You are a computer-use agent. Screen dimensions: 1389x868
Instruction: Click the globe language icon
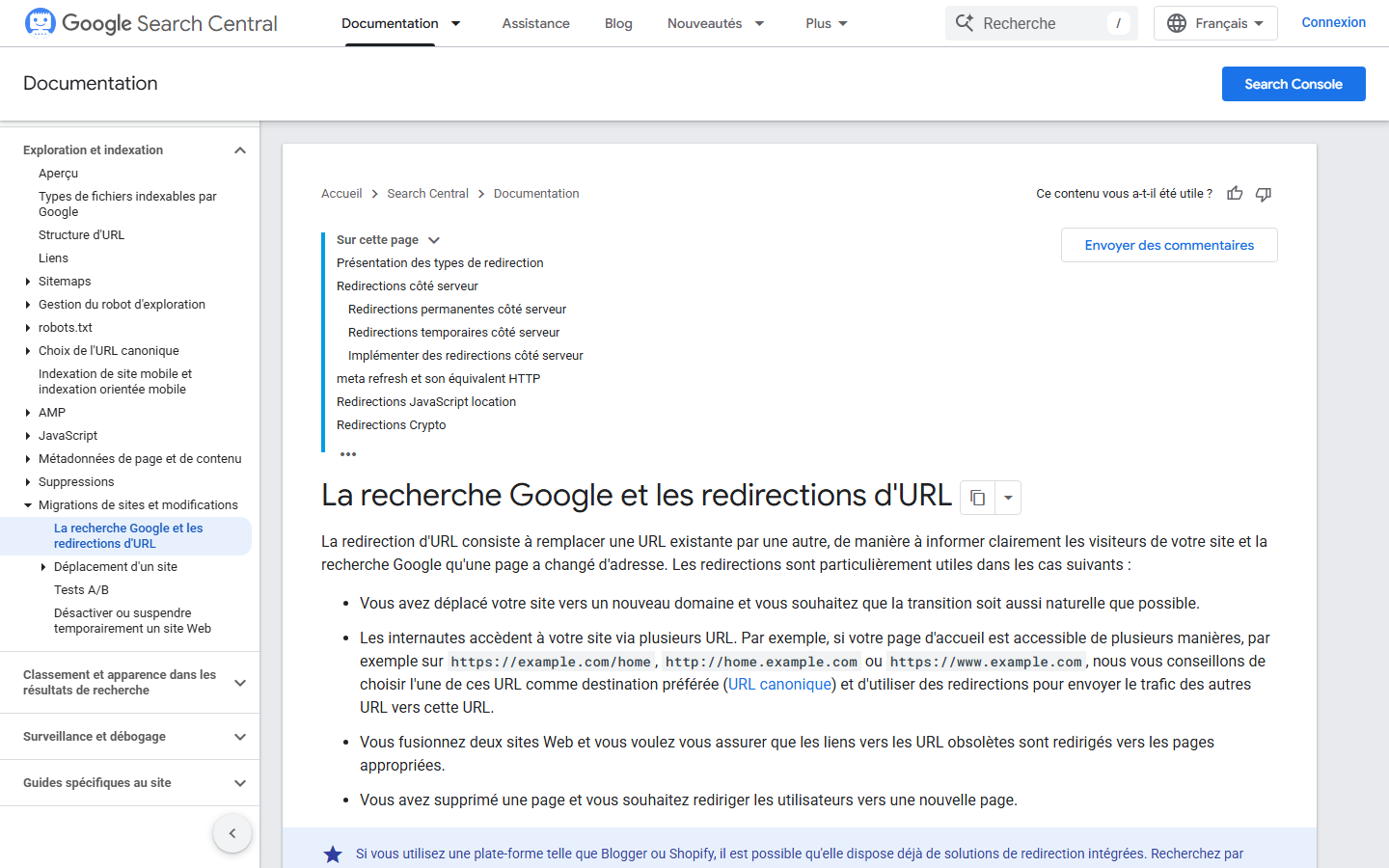coord(1177,23)
